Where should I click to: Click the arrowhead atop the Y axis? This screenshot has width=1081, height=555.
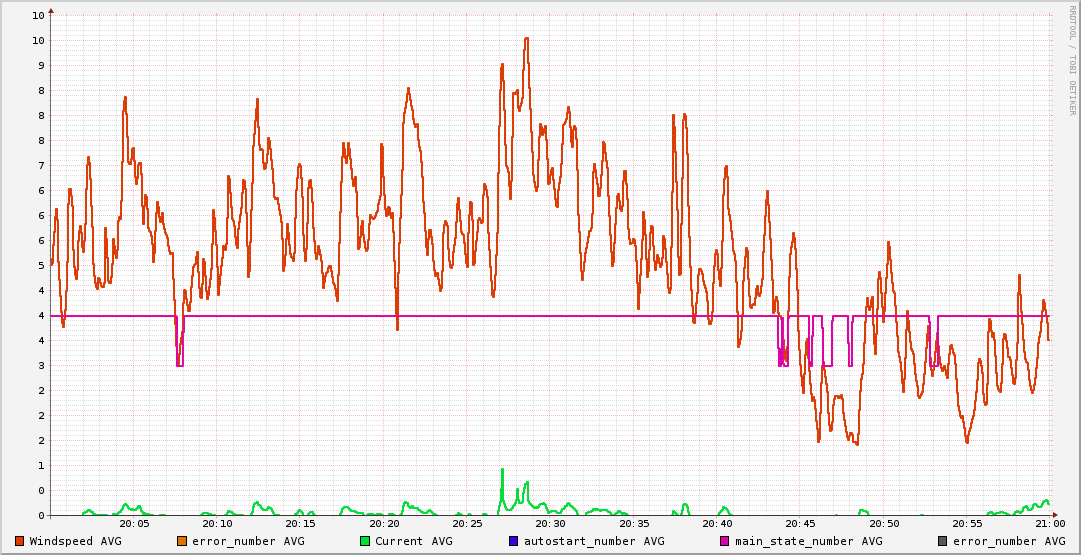51,10
